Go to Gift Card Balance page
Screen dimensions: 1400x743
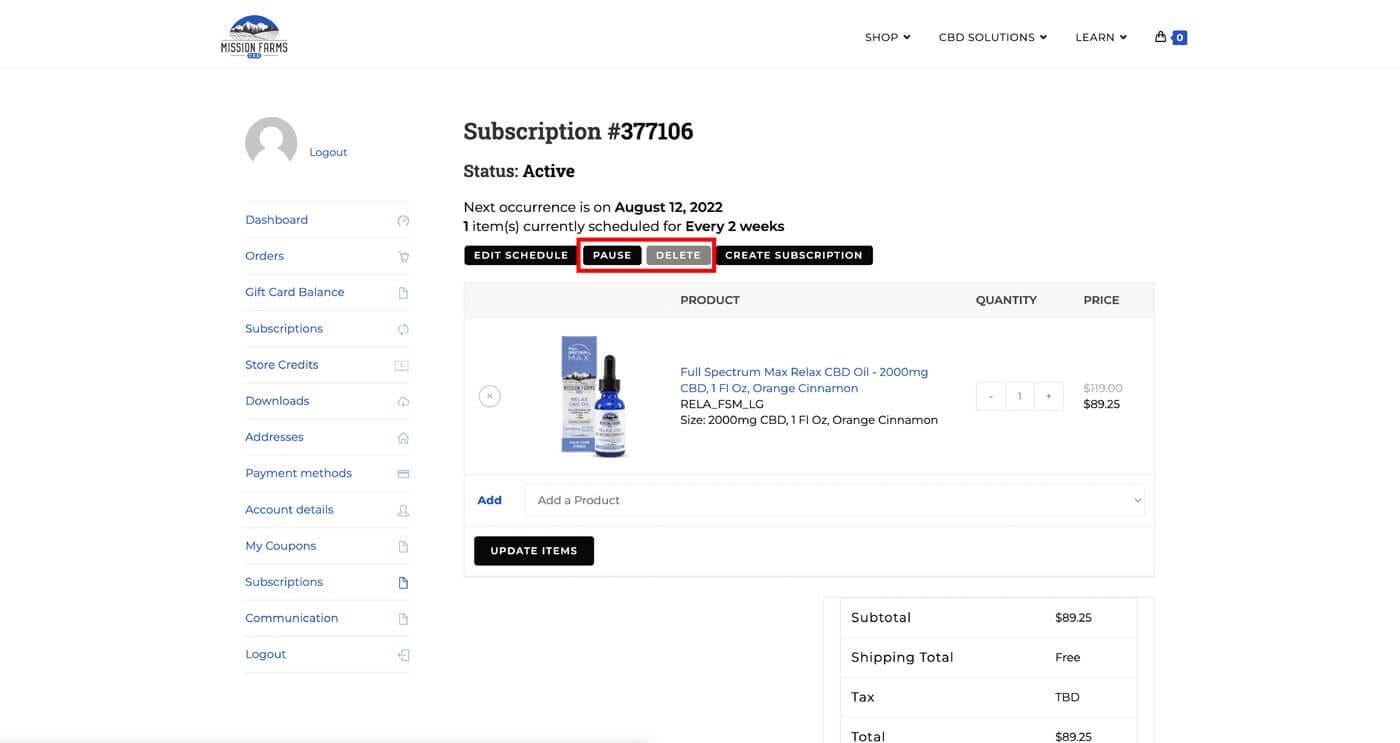point(294,292)
